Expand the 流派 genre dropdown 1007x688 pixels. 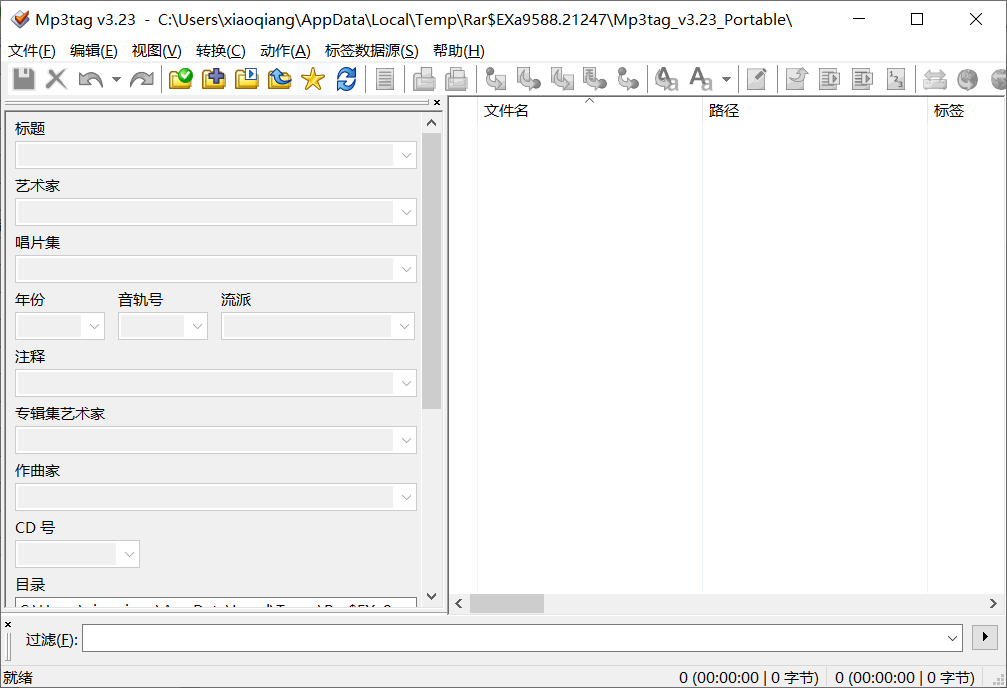click(x=405, y=325)
